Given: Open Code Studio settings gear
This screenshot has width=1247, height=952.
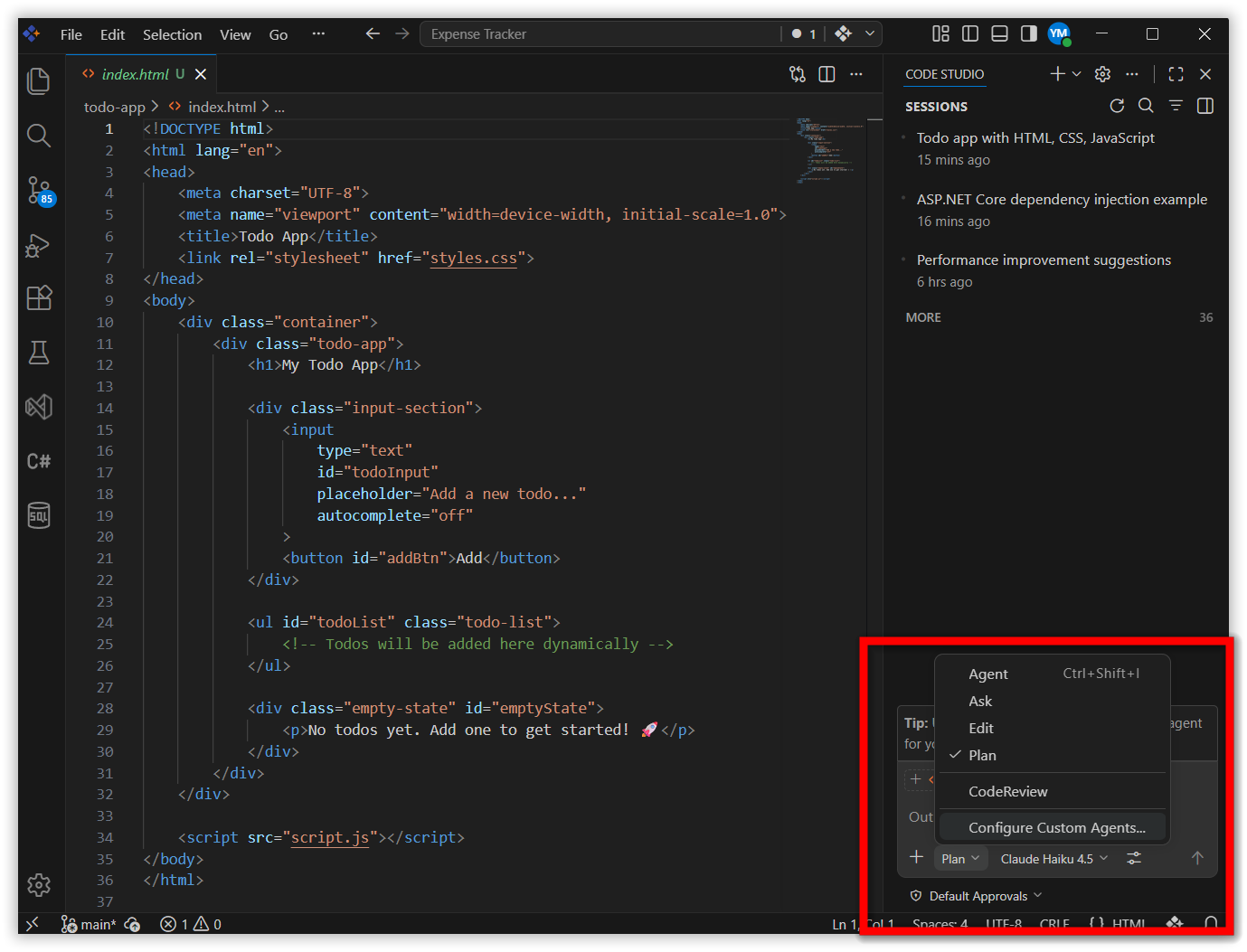Looking at the screenshot, I should click(x=1102, y=74).
